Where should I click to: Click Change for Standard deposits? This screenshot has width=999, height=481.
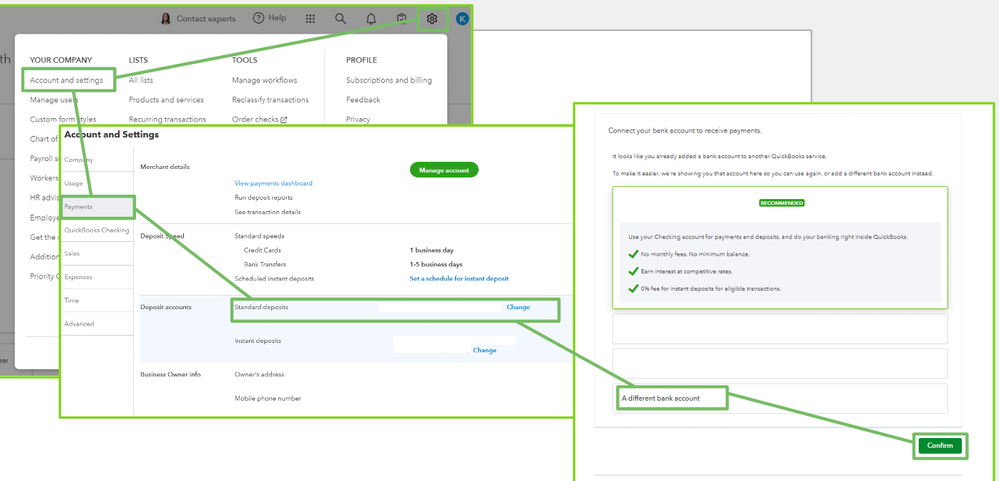(518, 307)
